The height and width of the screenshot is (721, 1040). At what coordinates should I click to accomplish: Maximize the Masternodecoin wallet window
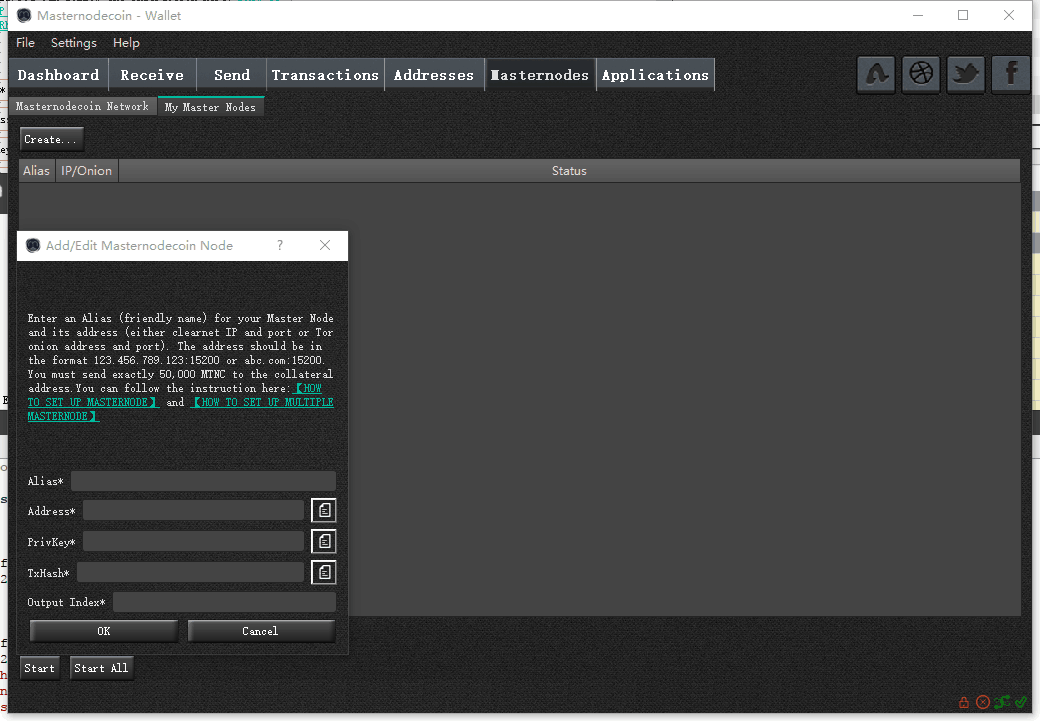(x=963, y=15)
